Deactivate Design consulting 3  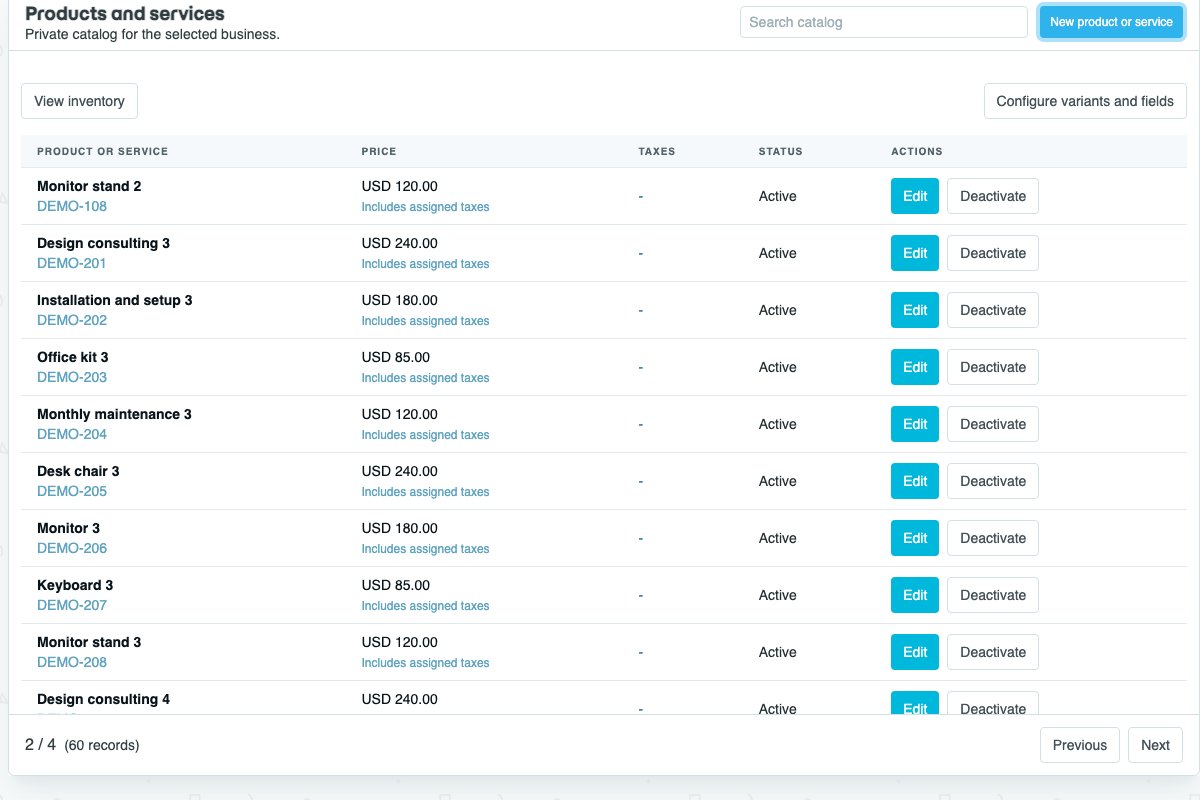993,253
